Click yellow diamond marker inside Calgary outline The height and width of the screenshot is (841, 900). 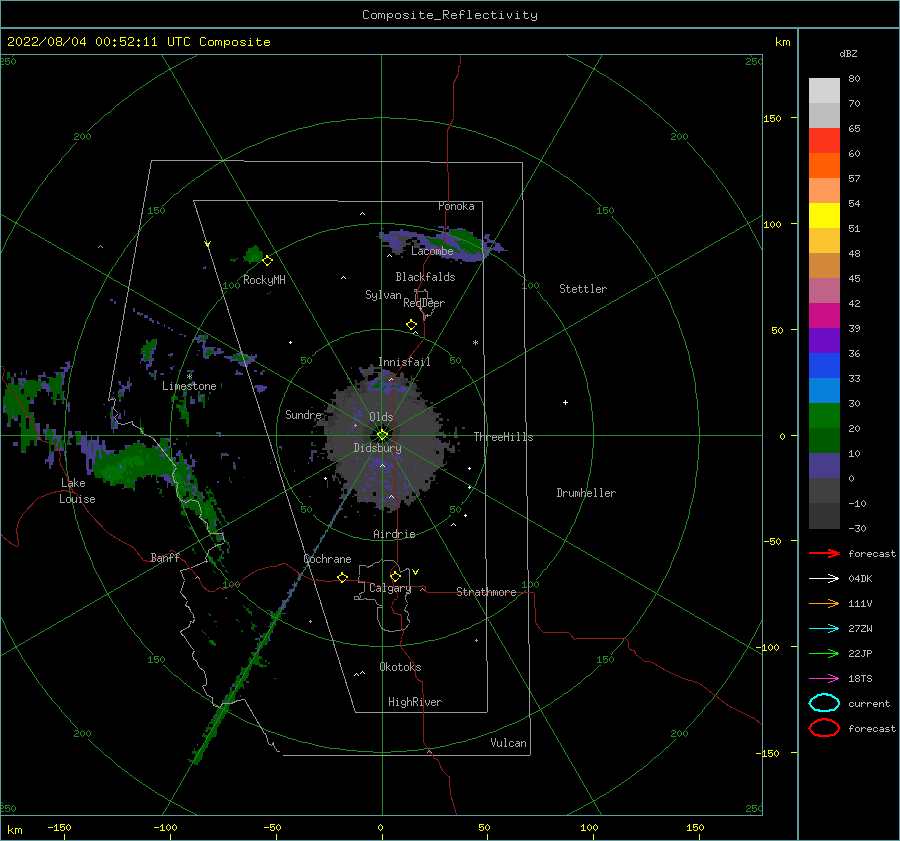pyautogui.click(x=395, y=576)
